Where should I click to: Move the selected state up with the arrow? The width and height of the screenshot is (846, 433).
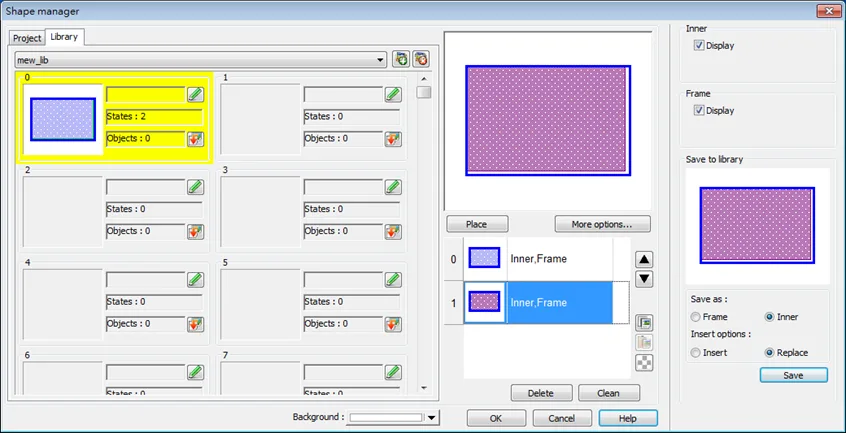click(x=644, y=260)
